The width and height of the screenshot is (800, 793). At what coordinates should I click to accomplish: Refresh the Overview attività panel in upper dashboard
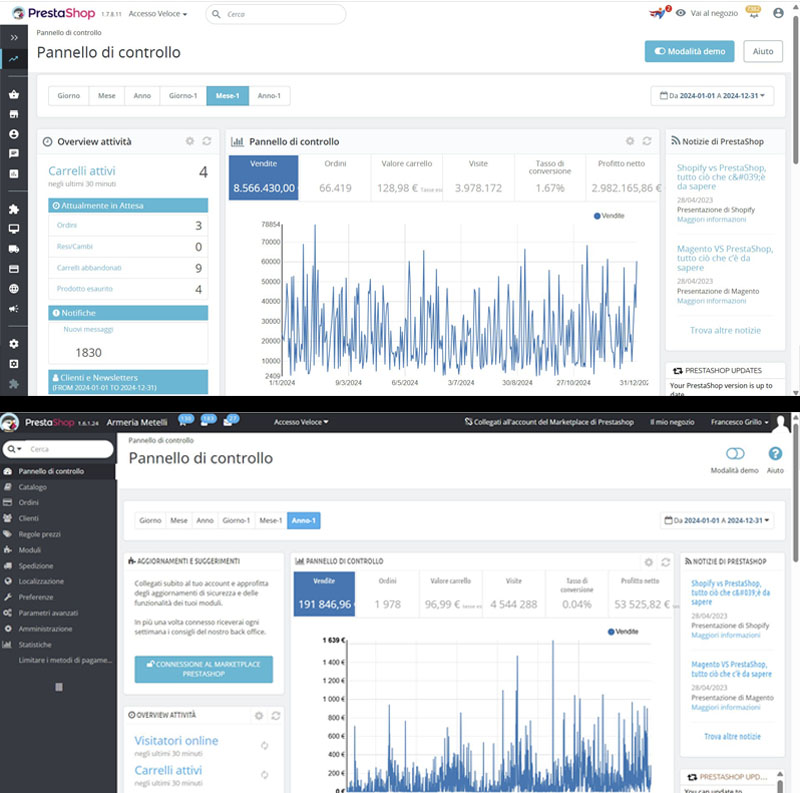tap(207, 142)
